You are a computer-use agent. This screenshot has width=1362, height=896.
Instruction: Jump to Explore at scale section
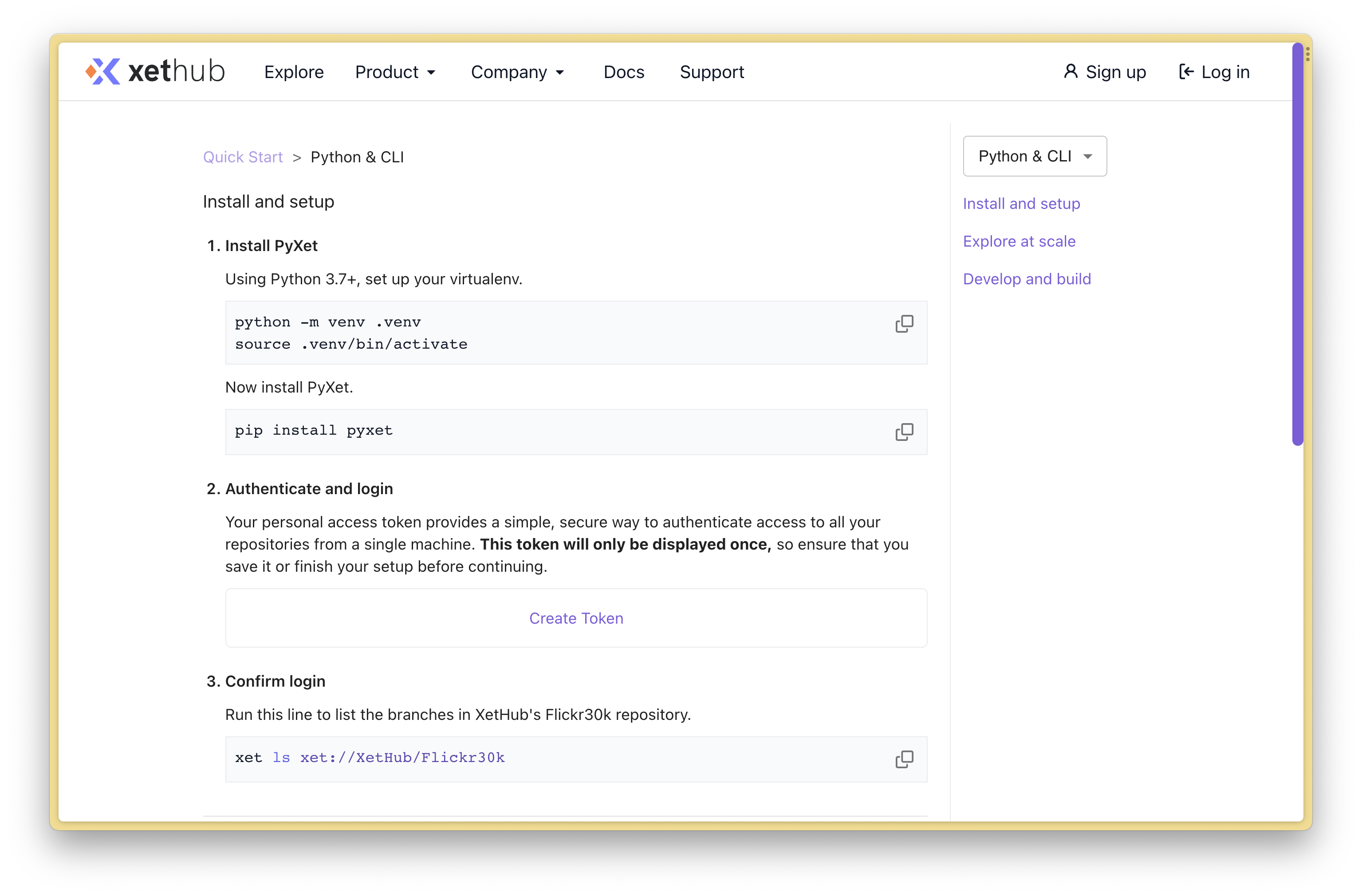point(1019,241)
